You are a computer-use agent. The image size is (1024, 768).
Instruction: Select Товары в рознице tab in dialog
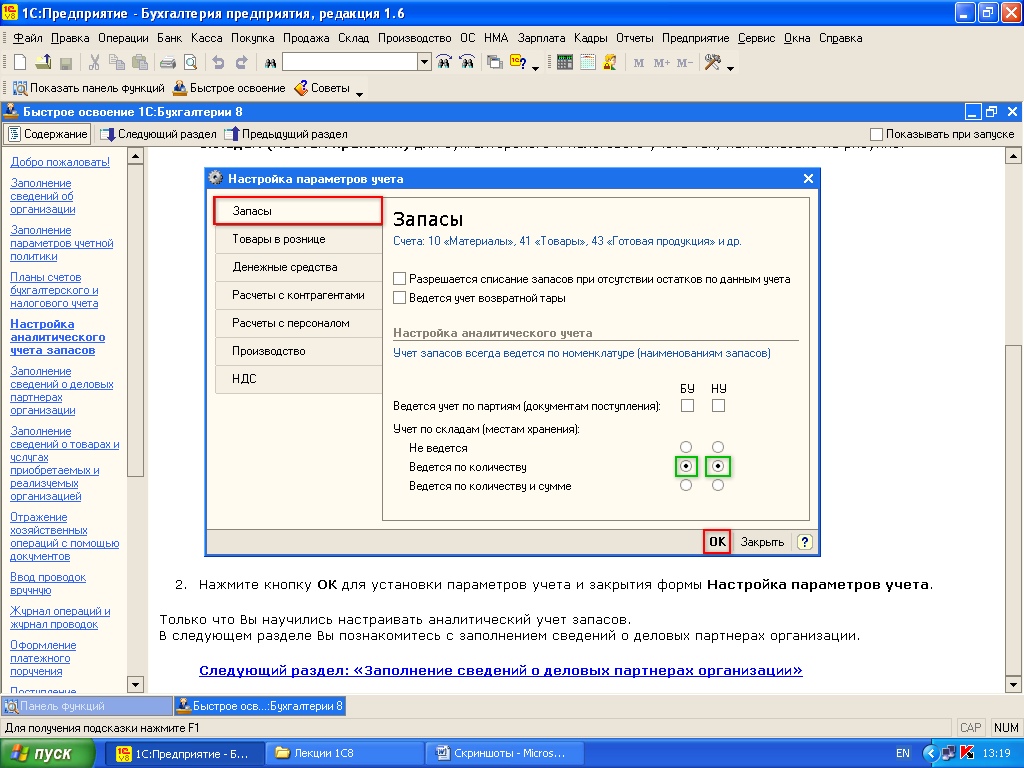click(299, 239)
